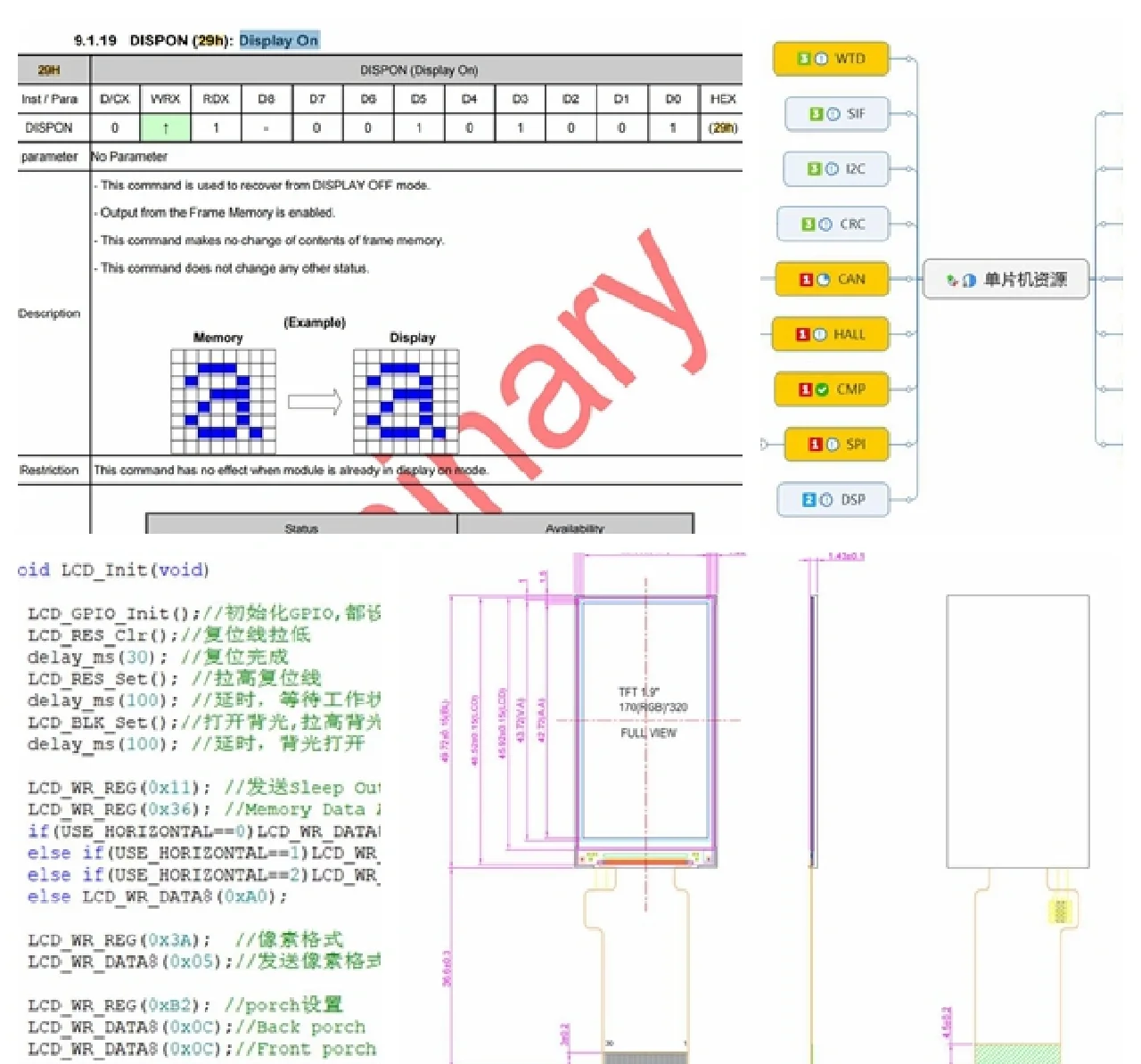Click the quarter-done progress icon on CAN node

pyautogui.click(x=824, y=280)
